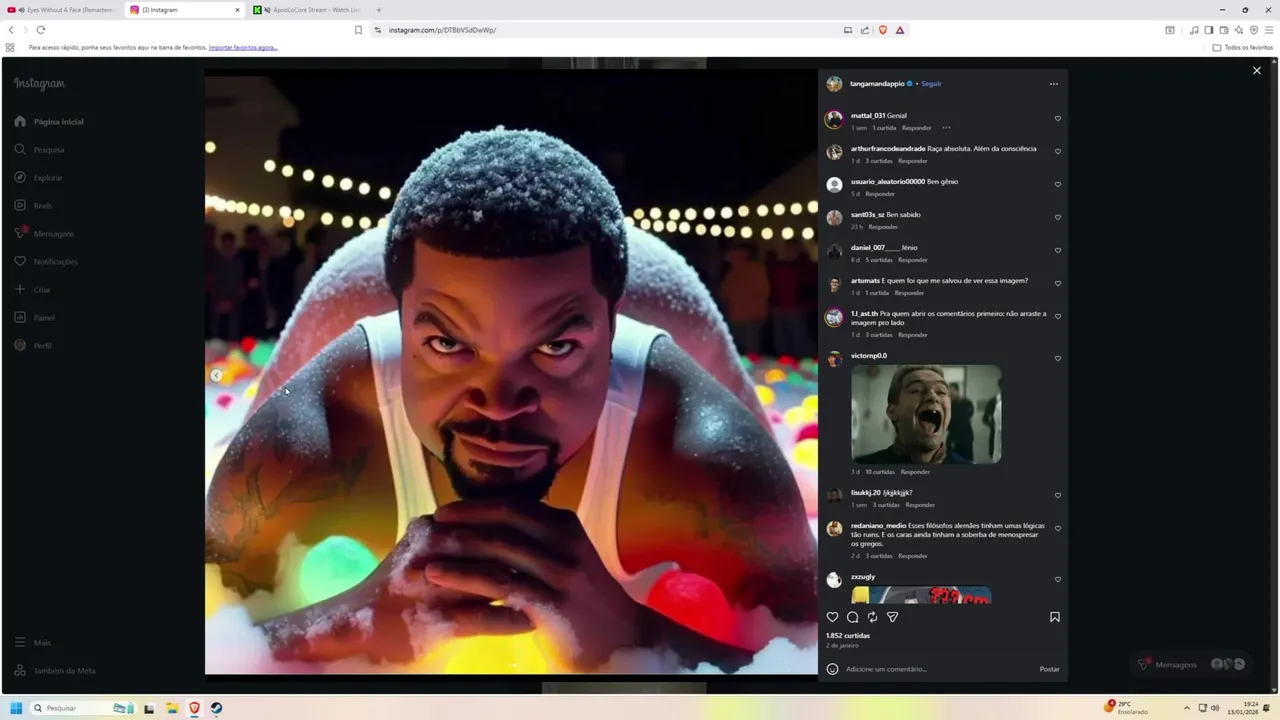Go to the previous image with the left arrow
Viewport: 1280px width, 720px height.
click(x=216, y=375)
